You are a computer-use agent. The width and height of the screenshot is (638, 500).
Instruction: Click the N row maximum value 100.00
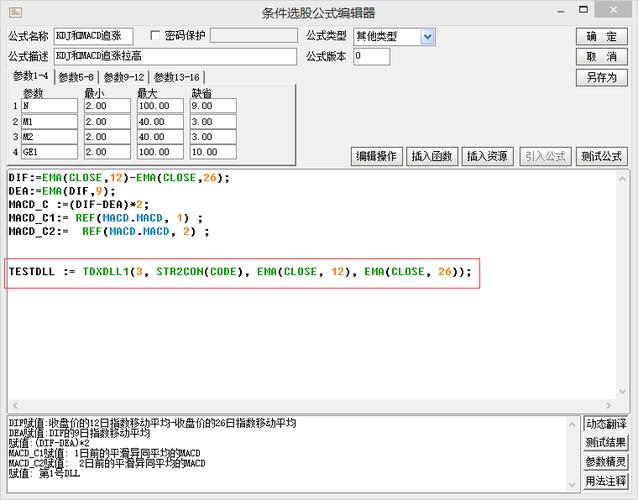tap(160, 106)
